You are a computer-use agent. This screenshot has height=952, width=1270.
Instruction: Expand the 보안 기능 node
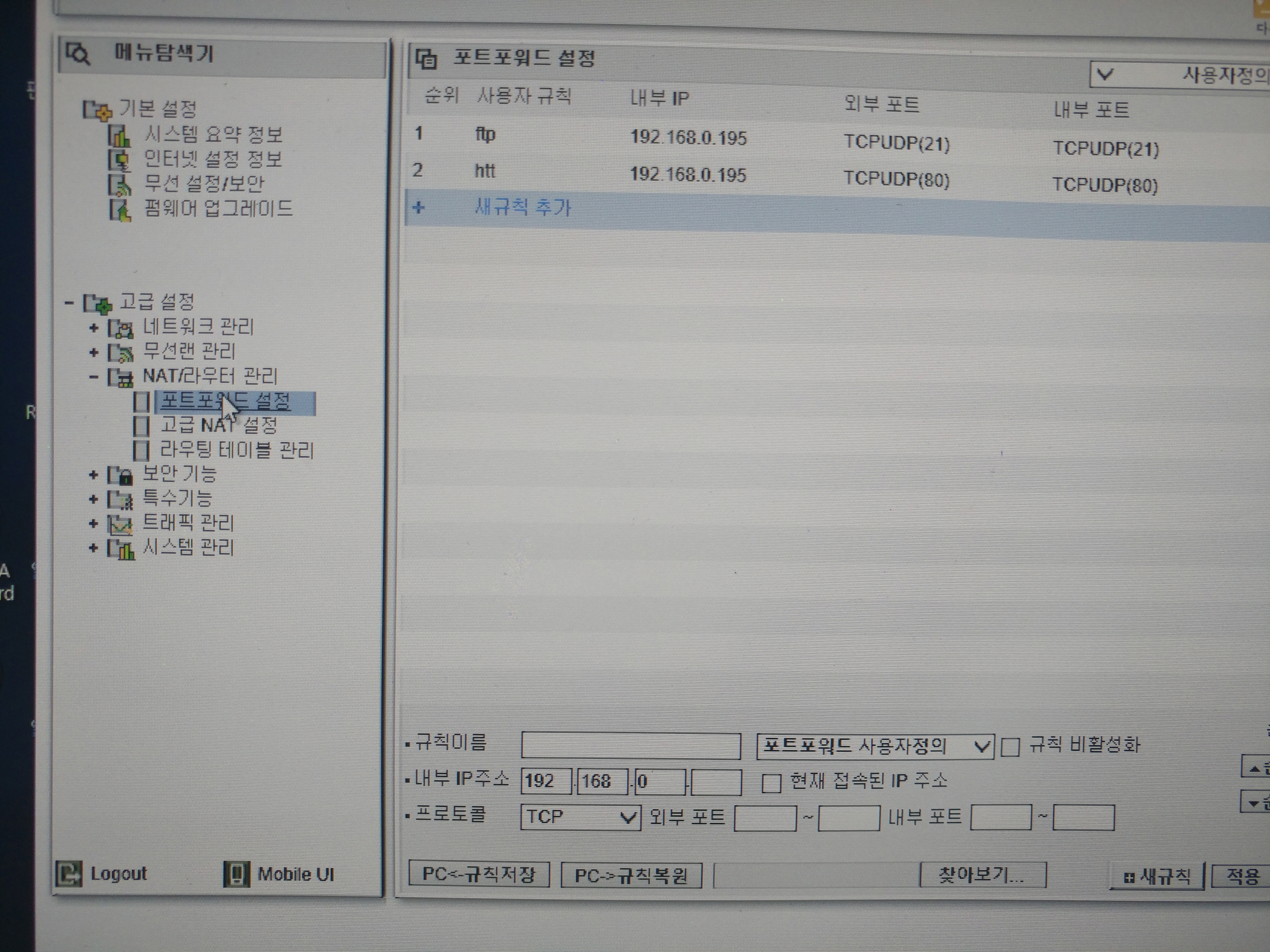point(94,474)
